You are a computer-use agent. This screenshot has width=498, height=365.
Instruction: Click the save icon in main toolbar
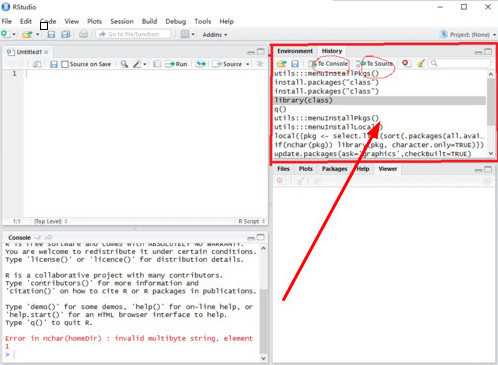51,34
